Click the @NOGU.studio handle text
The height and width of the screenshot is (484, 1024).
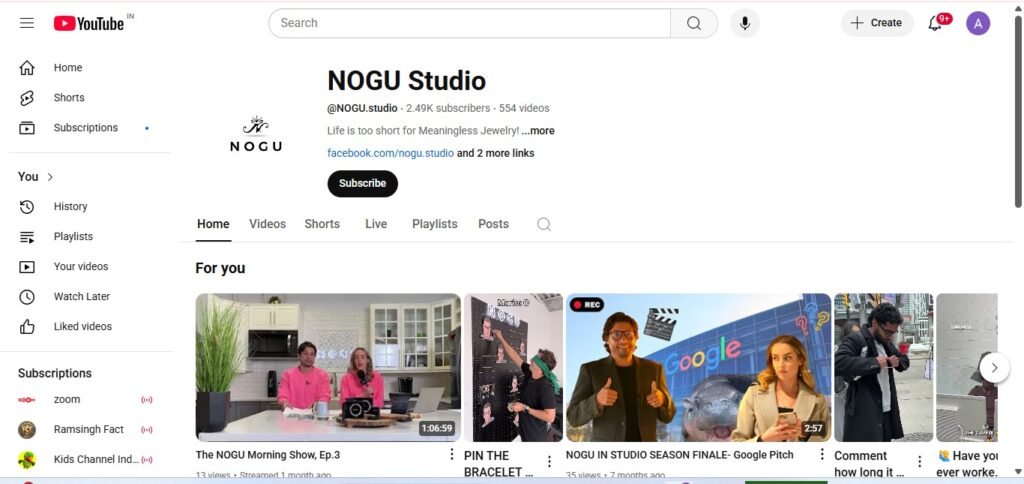coord(362,108)
